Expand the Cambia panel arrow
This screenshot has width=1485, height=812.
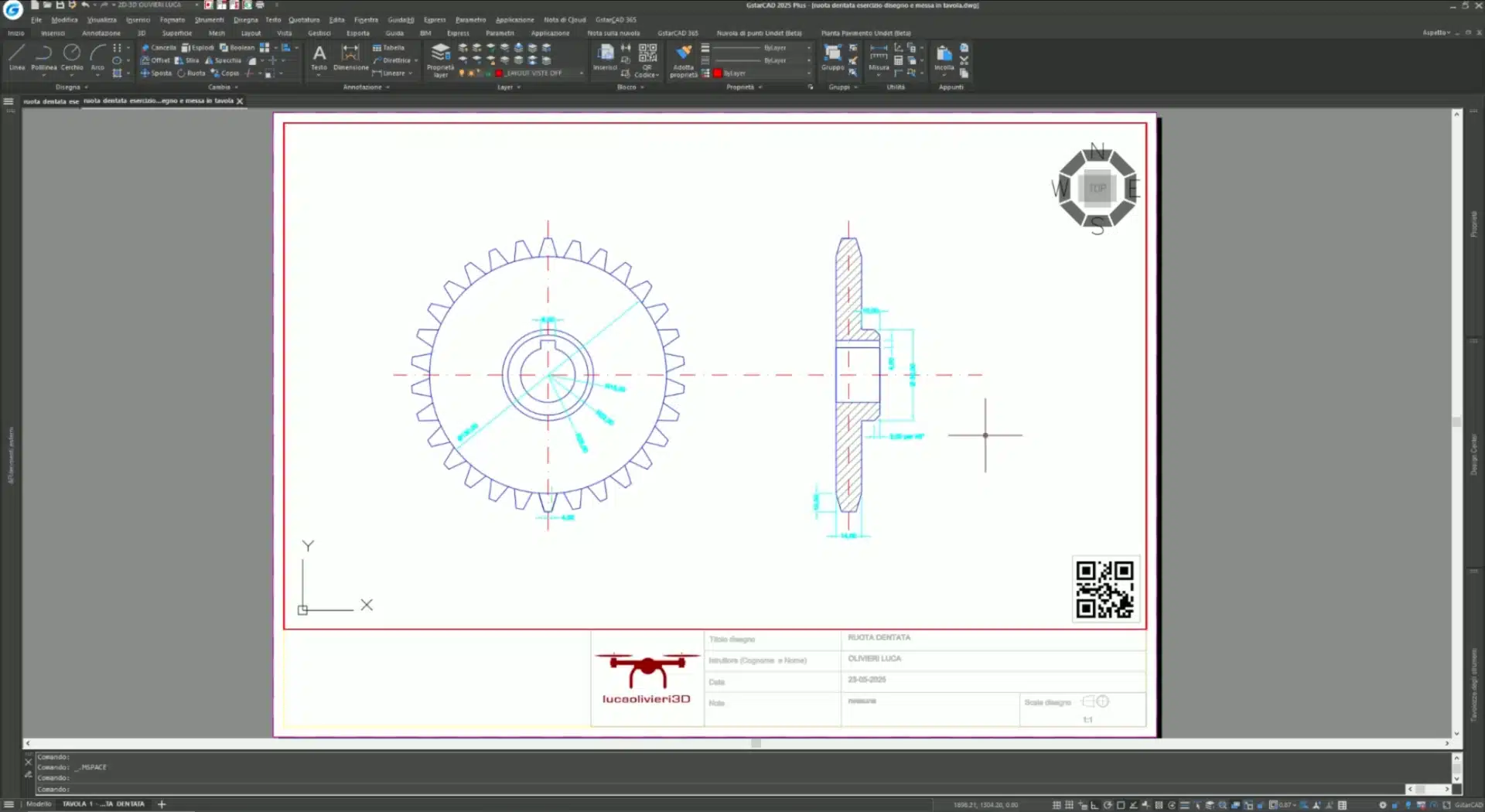click(236, 87)
